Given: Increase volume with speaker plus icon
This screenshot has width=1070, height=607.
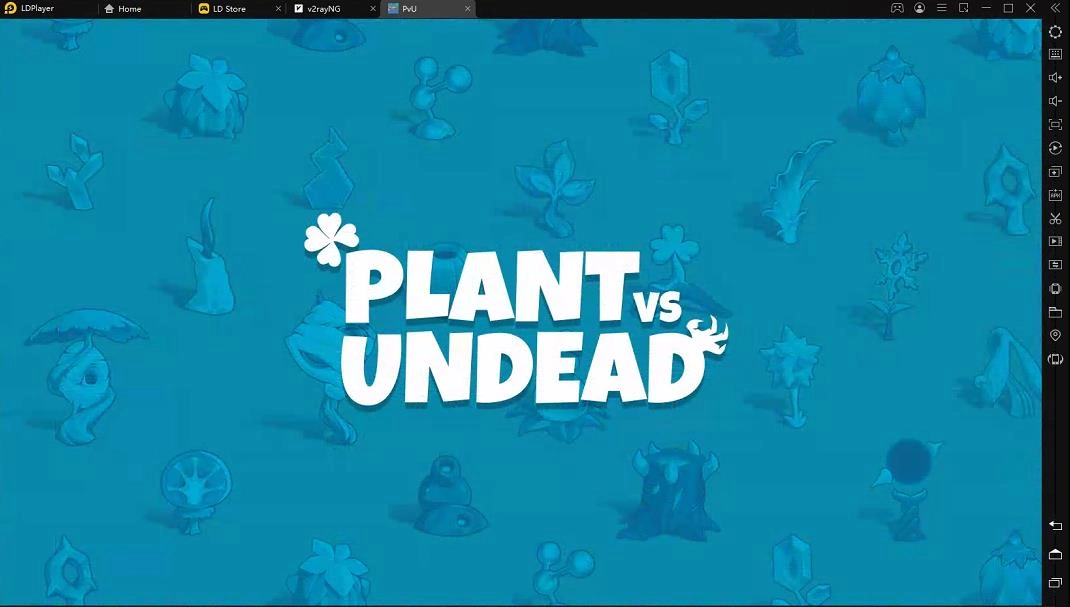Looking at the screenshot, I should pyautogui.click(x=1055, y=78).
